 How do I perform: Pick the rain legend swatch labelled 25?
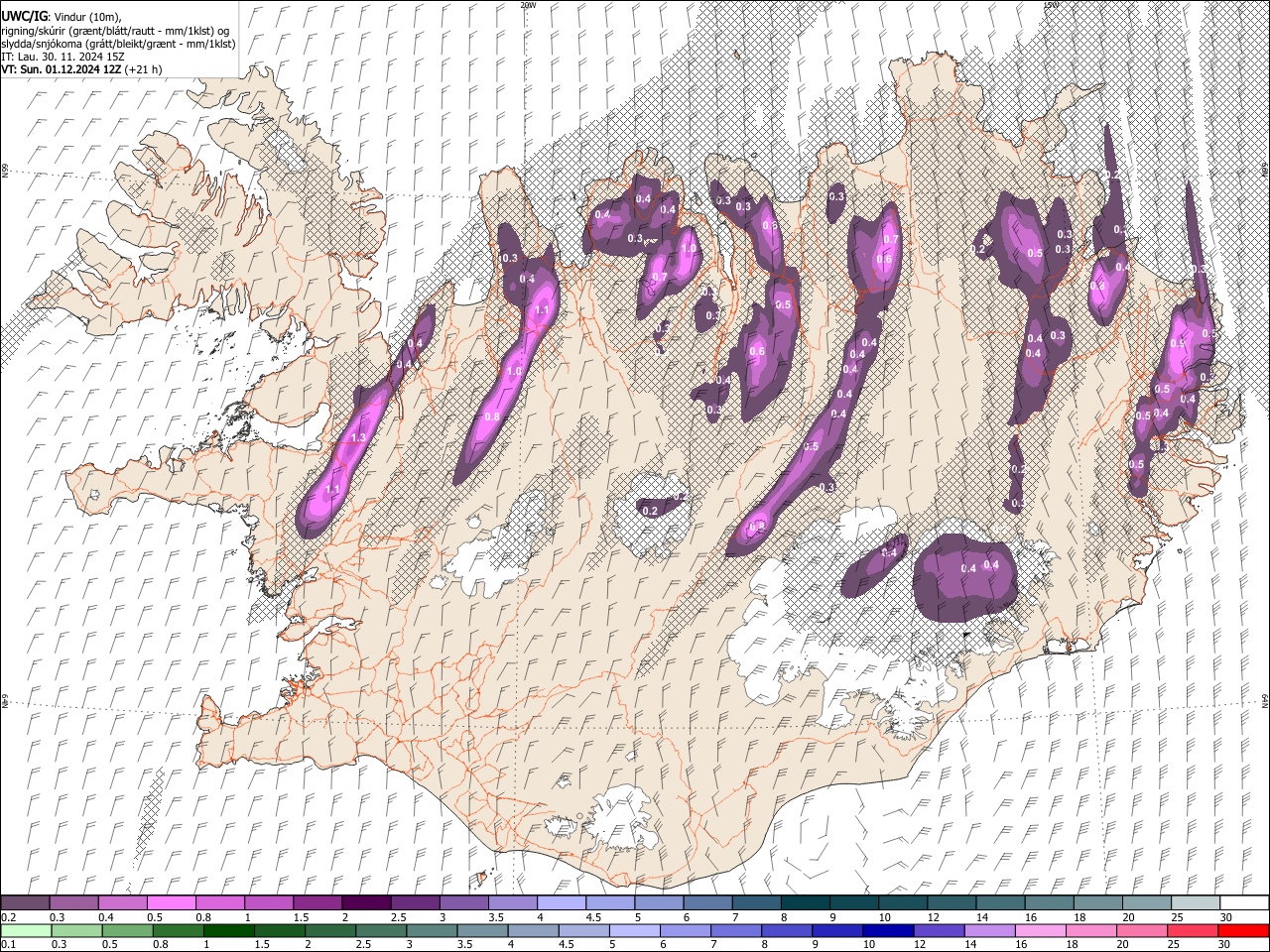coord(1191,930)
